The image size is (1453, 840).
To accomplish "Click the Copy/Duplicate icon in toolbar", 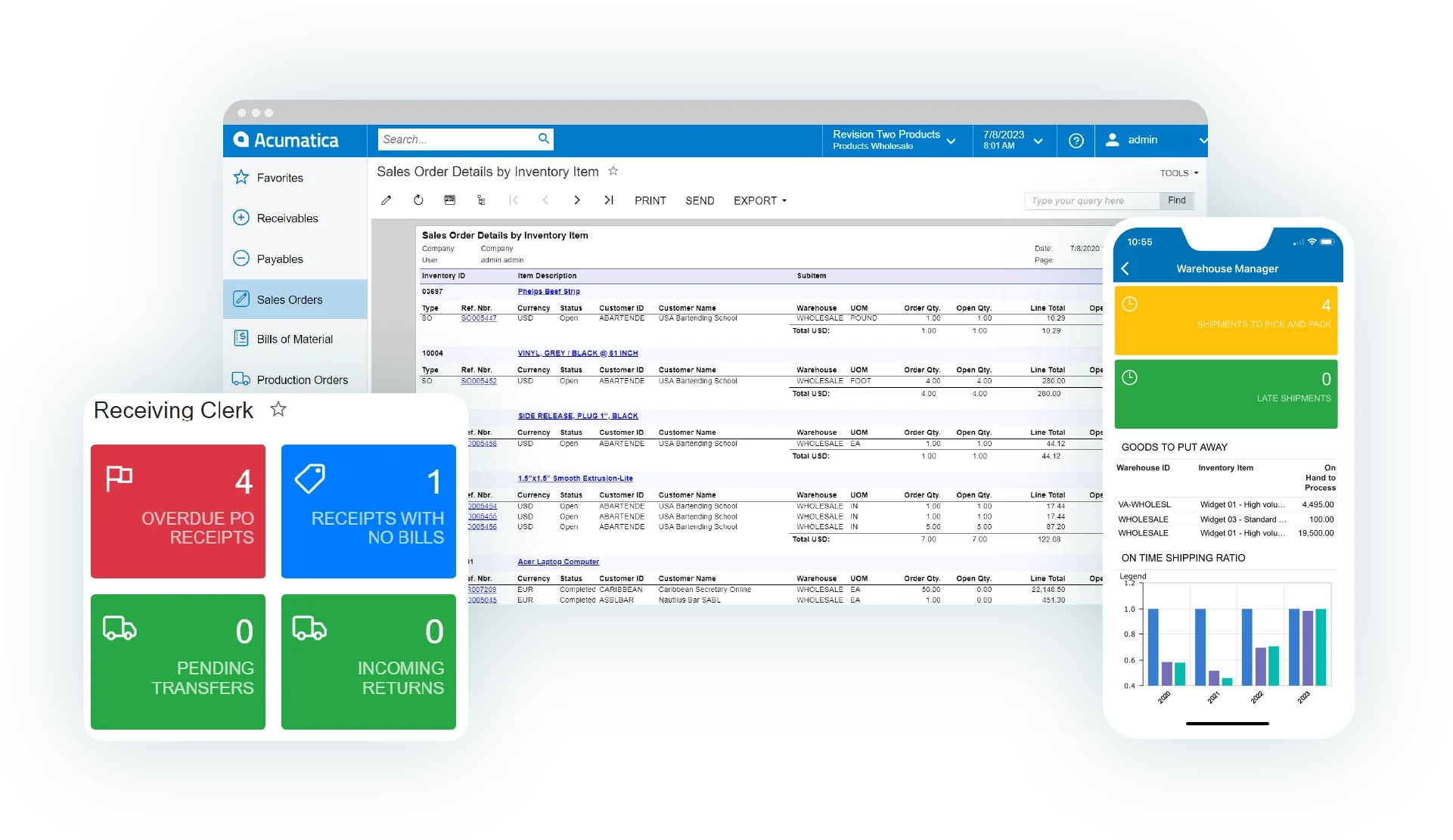I will 480,200.
